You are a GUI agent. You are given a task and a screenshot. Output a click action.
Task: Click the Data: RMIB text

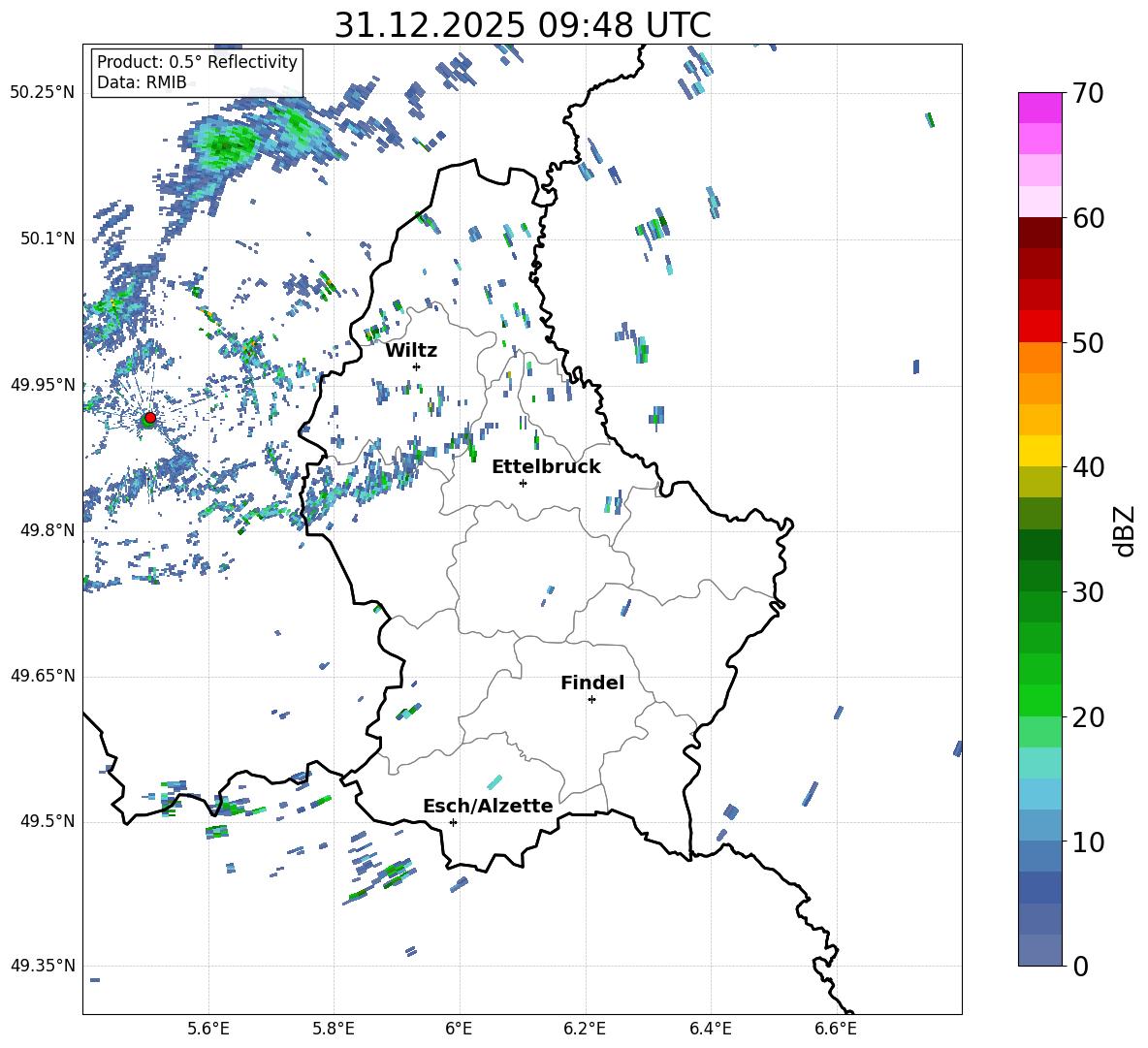click(x=142, y=82)
